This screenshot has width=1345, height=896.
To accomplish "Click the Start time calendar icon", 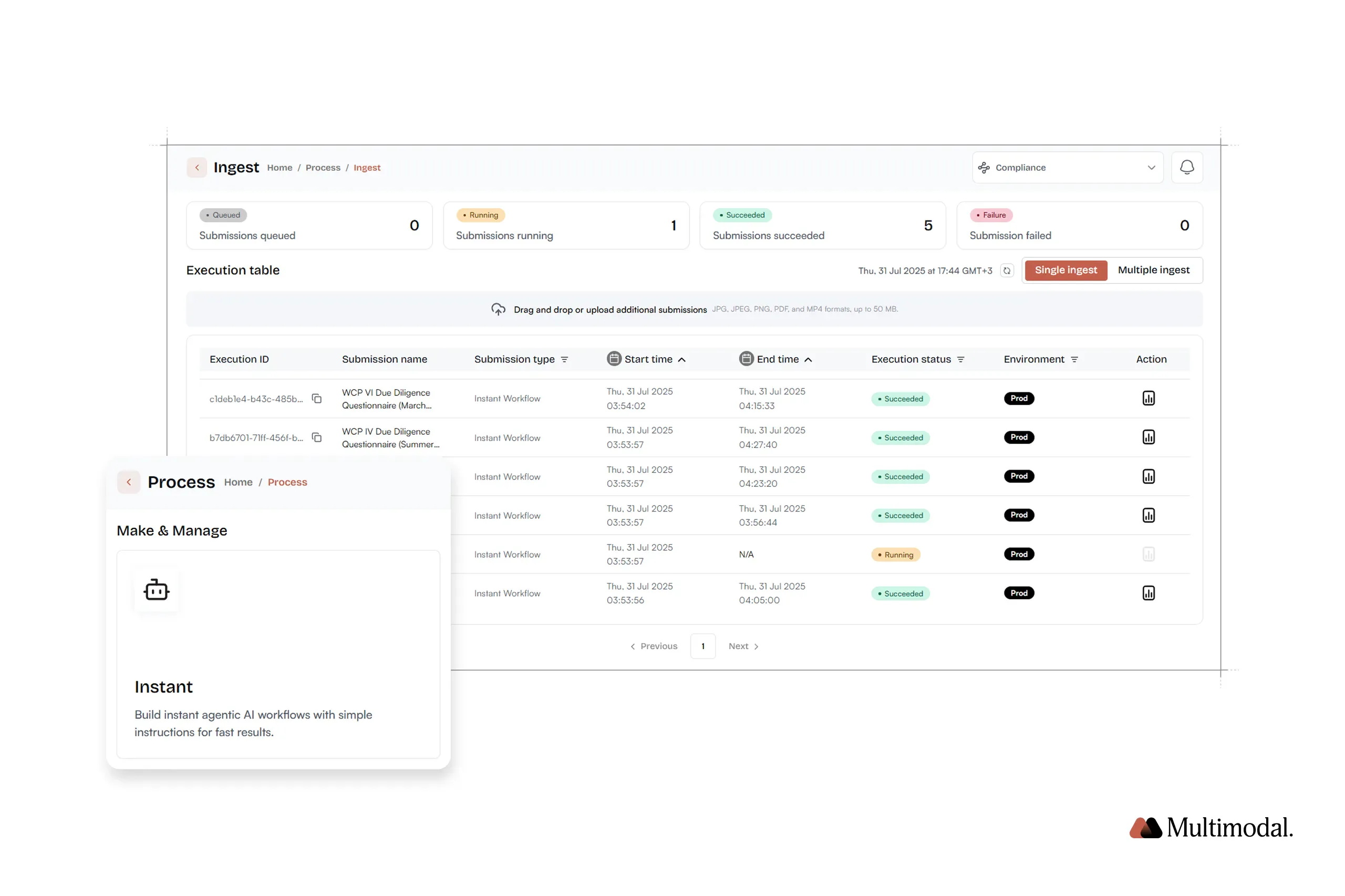I will point(613,359).
